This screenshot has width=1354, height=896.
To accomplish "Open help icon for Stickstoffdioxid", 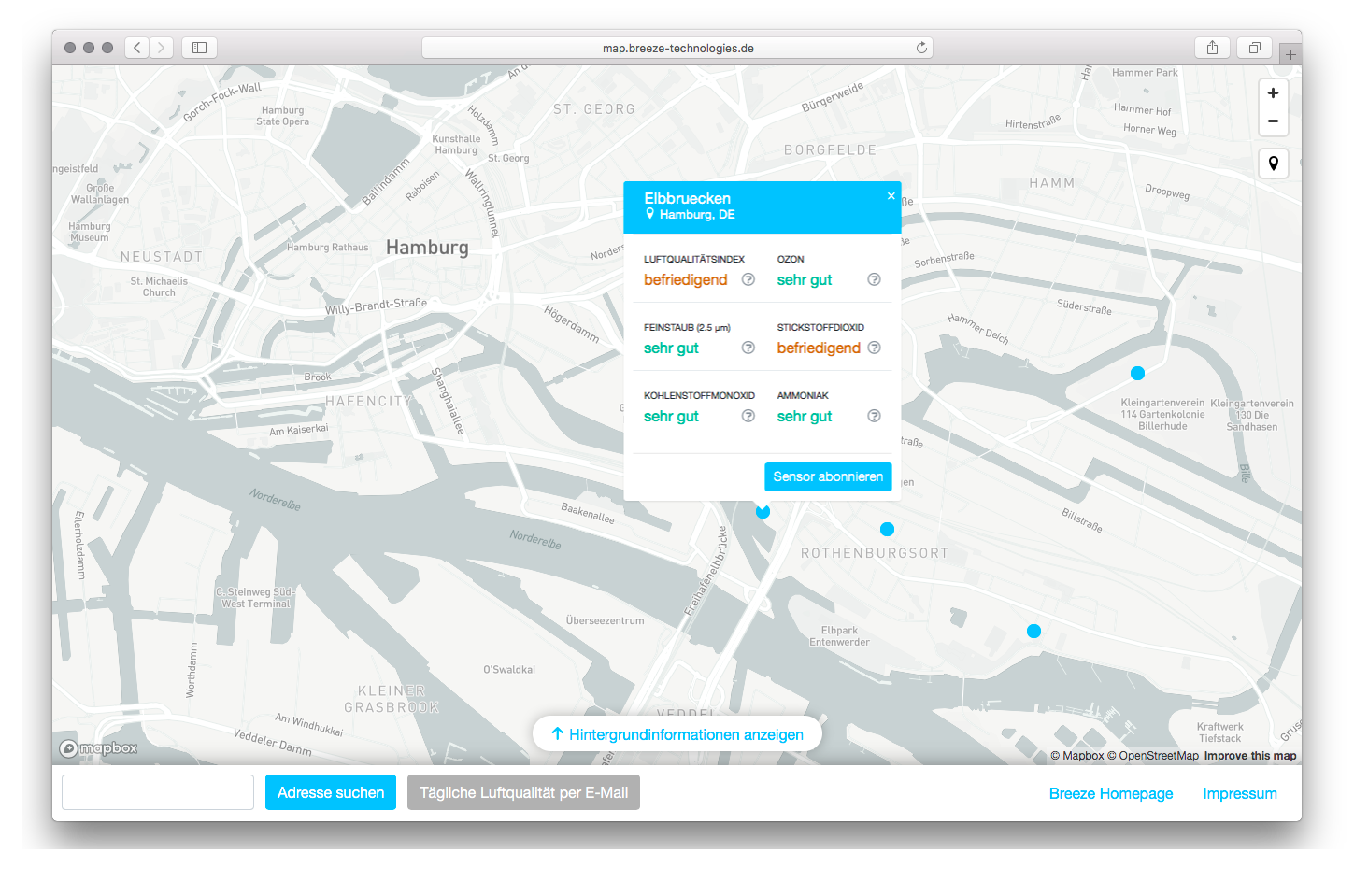I will tap(874, 348).
